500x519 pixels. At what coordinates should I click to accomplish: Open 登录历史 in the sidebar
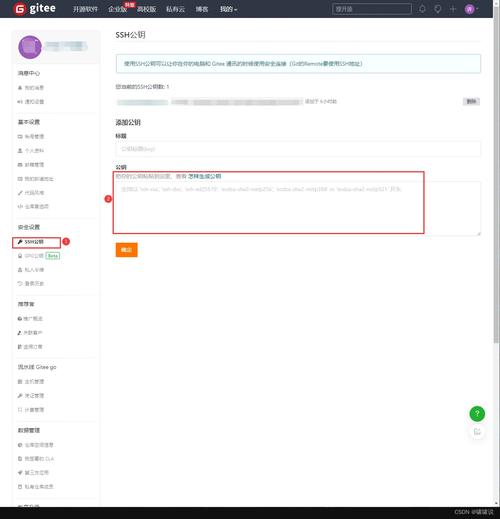click(x=34, y=283)
